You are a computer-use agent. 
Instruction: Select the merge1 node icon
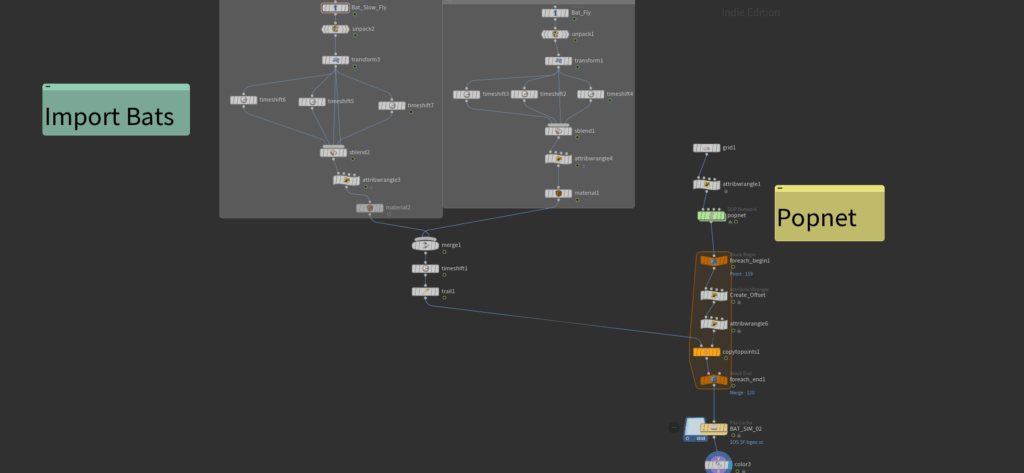click(x=425, y=245)
